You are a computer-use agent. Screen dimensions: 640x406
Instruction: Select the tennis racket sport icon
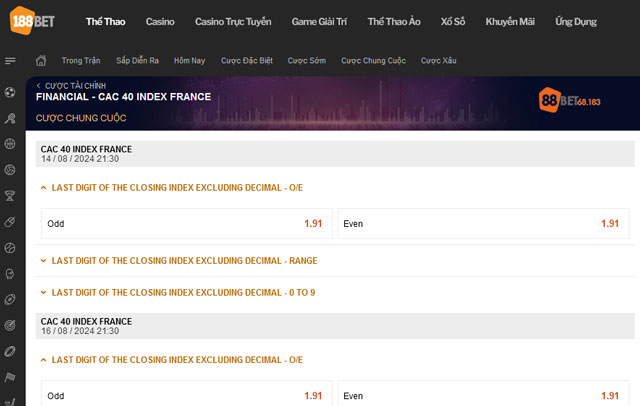coord(10,118)
